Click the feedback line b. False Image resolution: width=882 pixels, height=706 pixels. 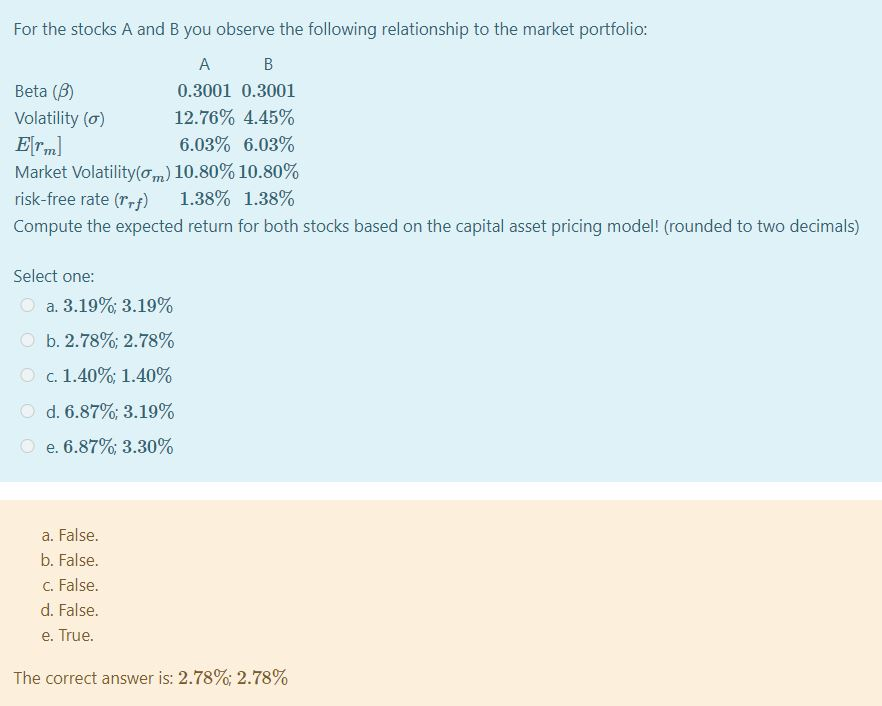pyautogui.click(x=70, y=560)
